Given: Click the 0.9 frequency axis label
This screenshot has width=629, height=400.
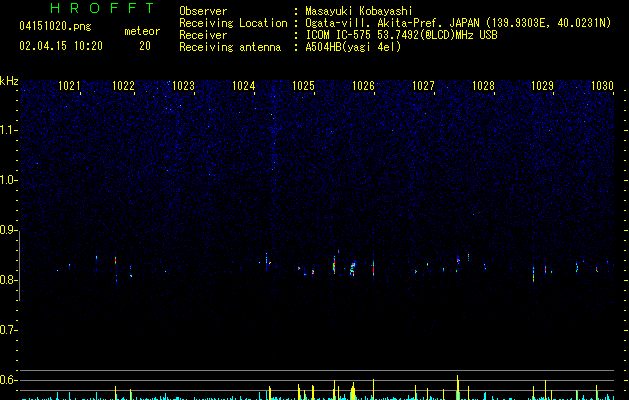Looking at the screenshot, I should tap(9, 230).
